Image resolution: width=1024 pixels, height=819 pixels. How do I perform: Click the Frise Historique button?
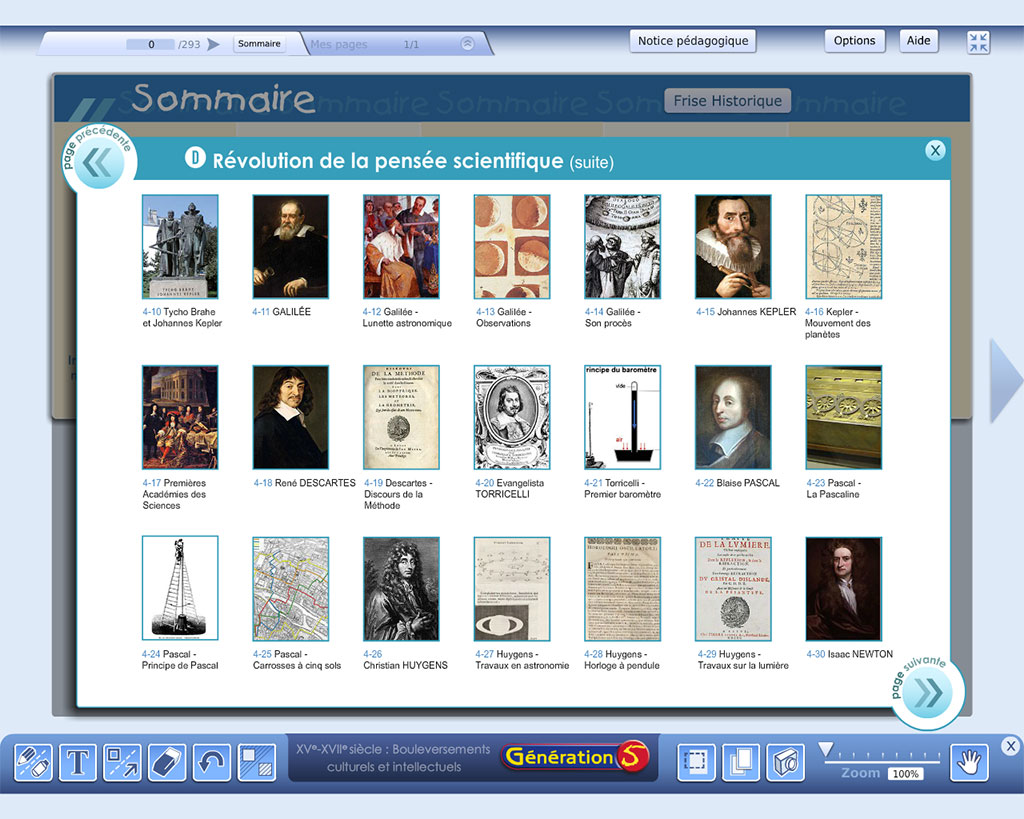point(727,101)
